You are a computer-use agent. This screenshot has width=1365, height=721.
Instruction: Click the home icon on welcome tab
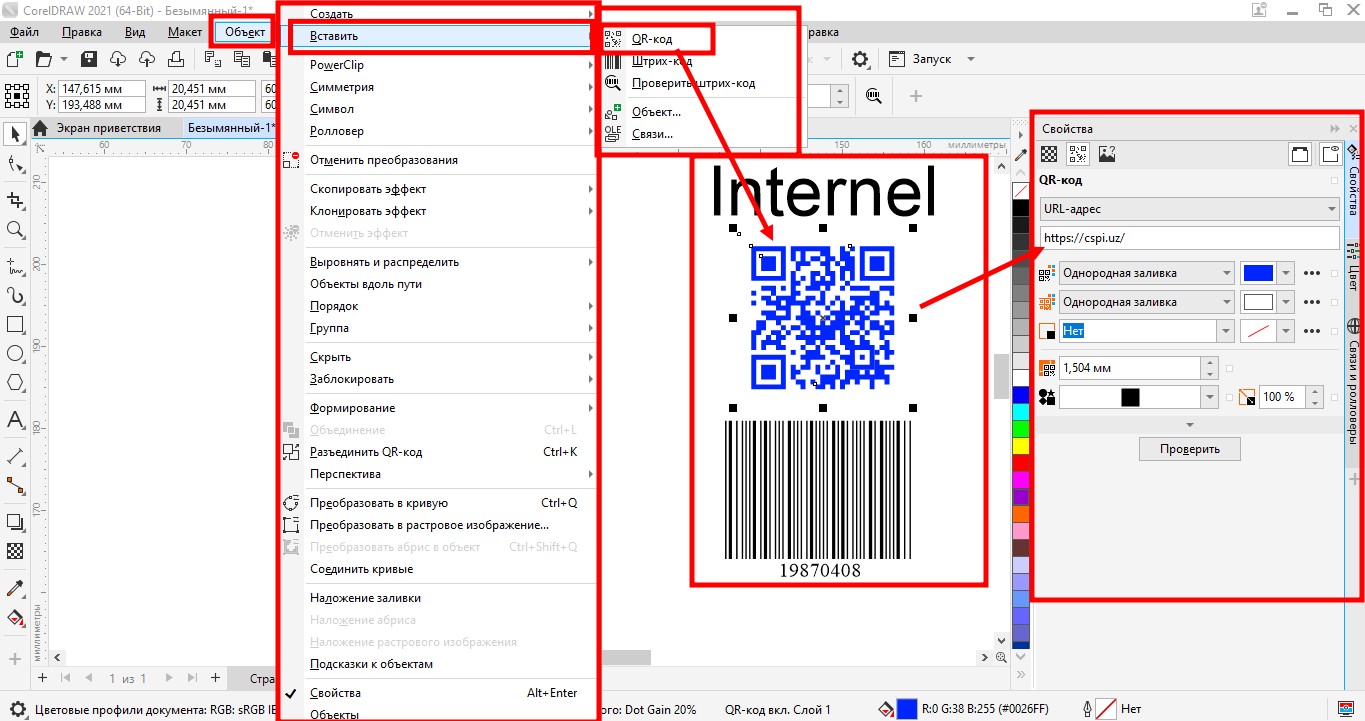41,128
